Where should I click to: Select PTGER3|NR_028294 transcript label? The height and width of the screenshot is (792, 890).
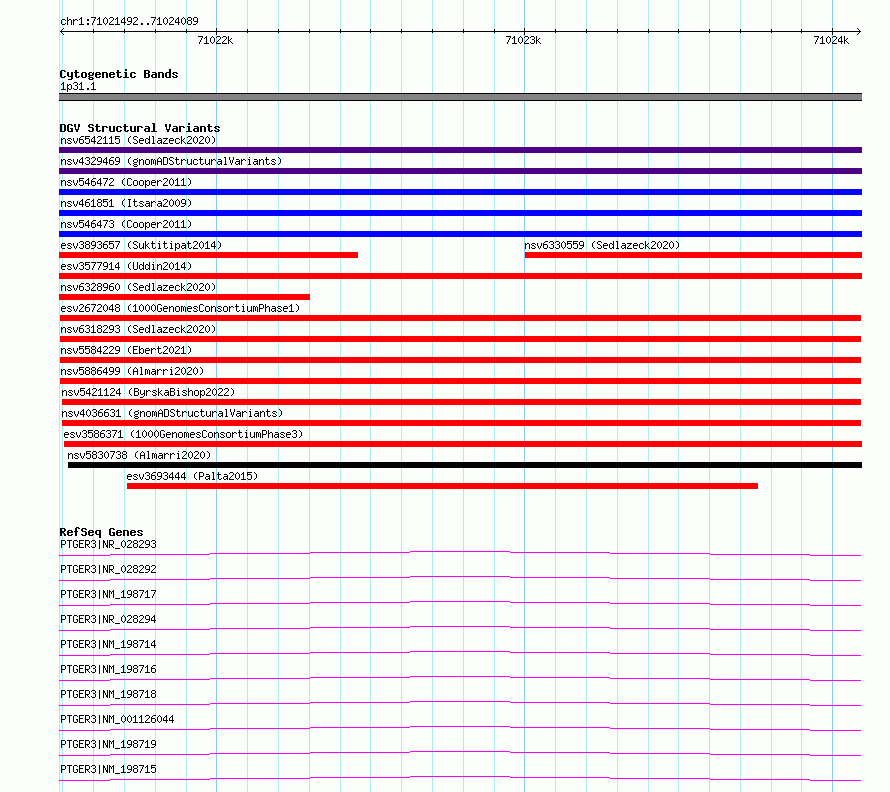(x=108, y=619)
